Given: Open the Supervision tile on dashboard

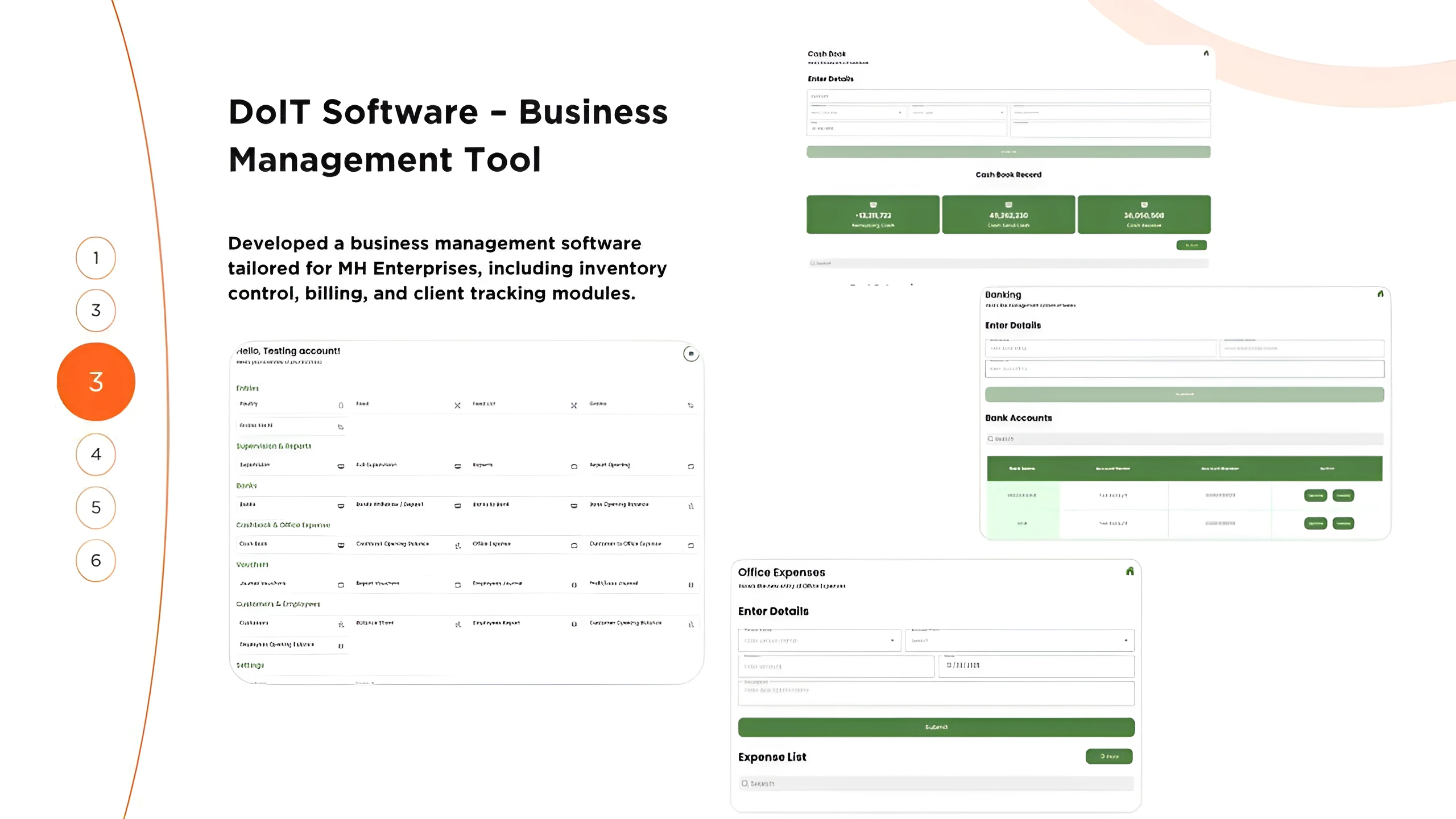Looking at the screenshot, I should [291, 465].
